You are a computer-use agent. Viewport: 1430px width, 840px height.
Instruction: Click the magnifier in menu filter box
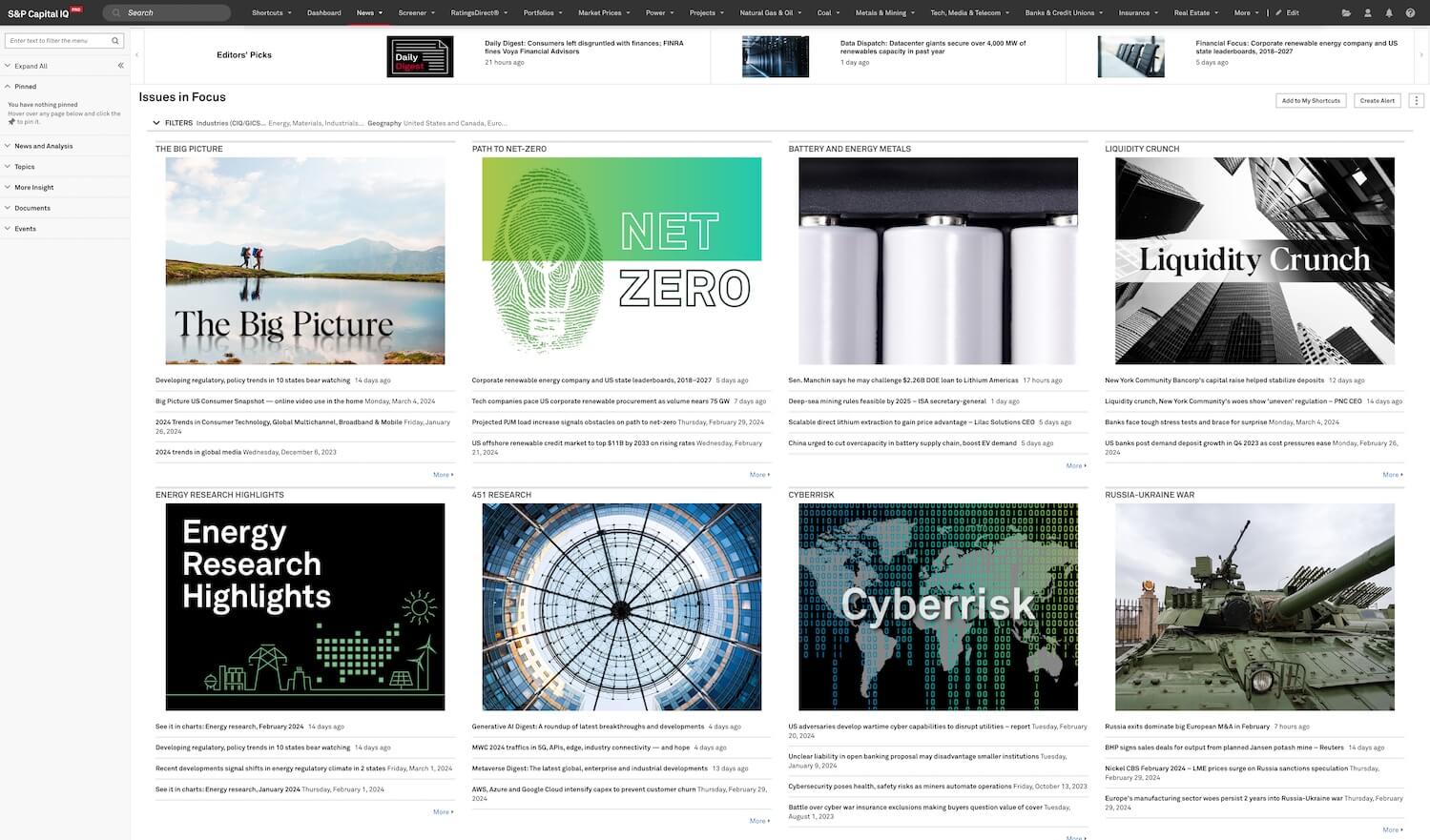click(115, 41)
